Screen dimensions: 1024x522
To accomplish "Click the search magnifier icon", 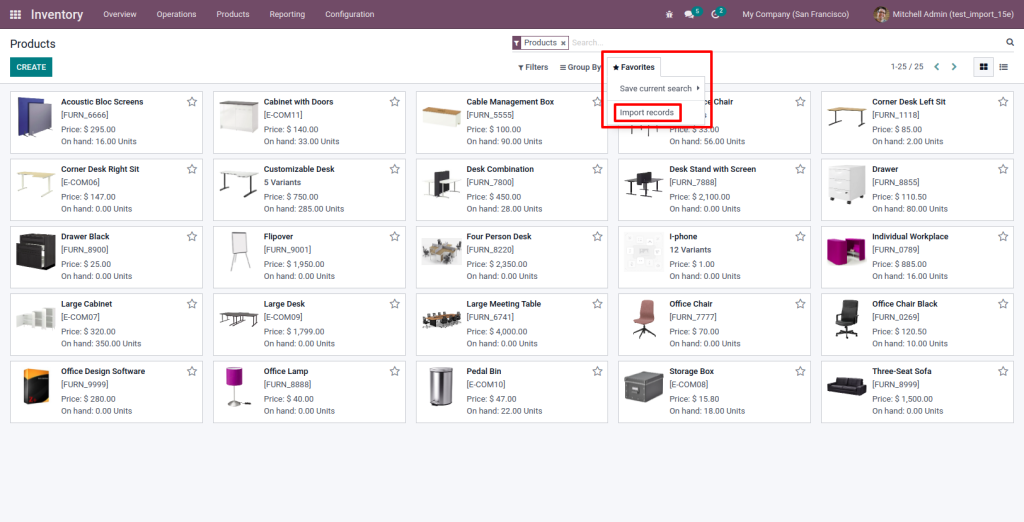I will [x=1010, y=42].
